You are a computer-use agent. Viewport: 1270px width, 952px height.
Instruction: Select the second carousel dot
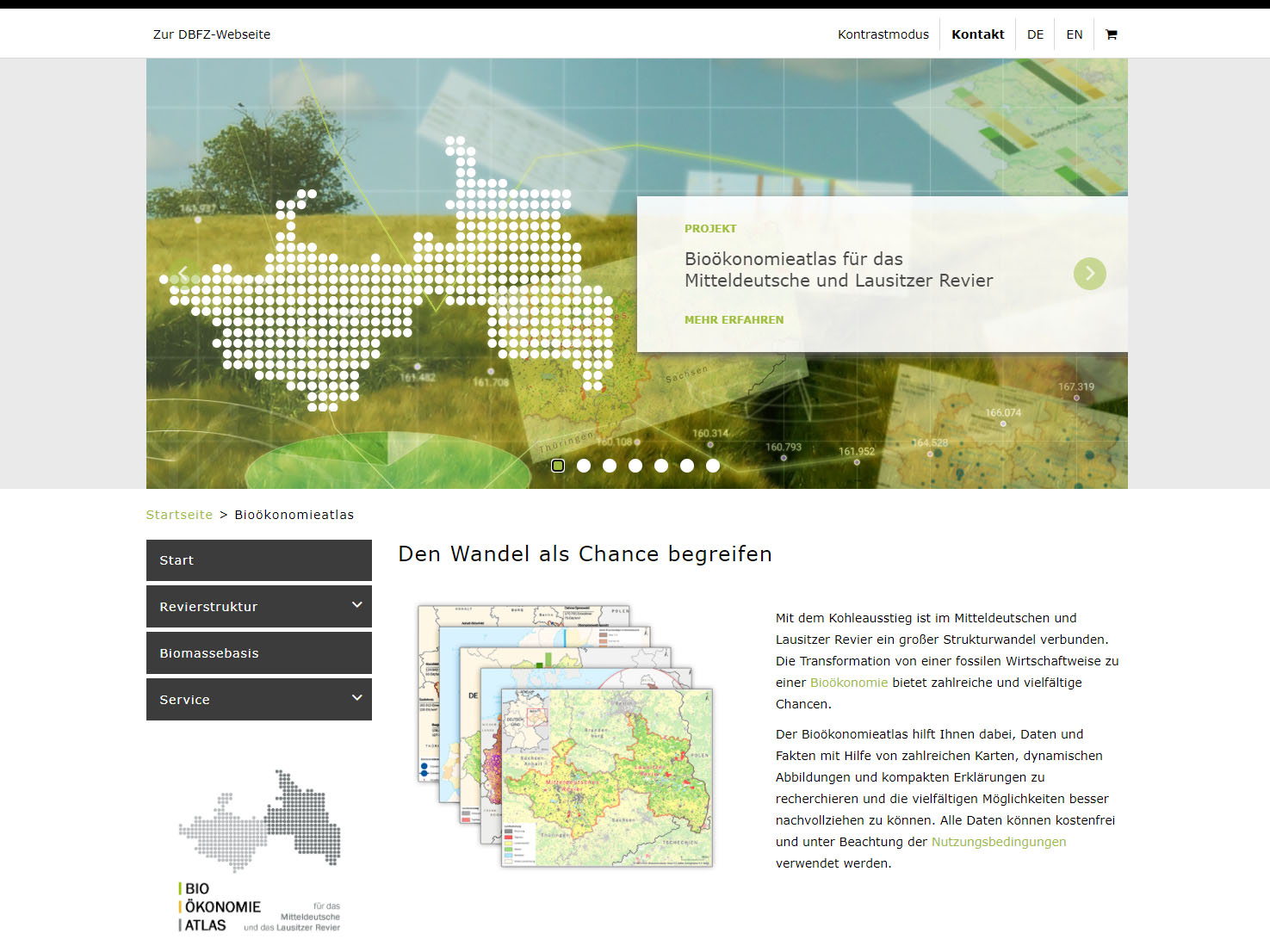584,466
